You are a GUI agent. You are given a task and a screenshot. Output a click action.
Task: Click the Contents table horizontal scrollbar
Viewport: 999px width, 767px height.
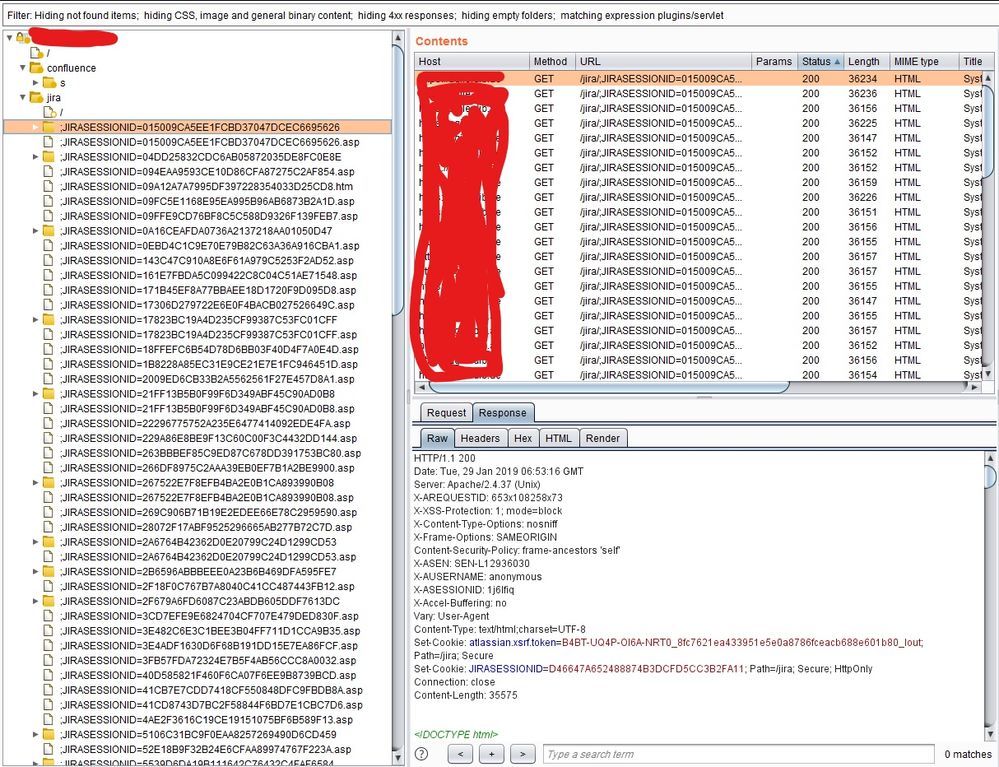(609, 387)
